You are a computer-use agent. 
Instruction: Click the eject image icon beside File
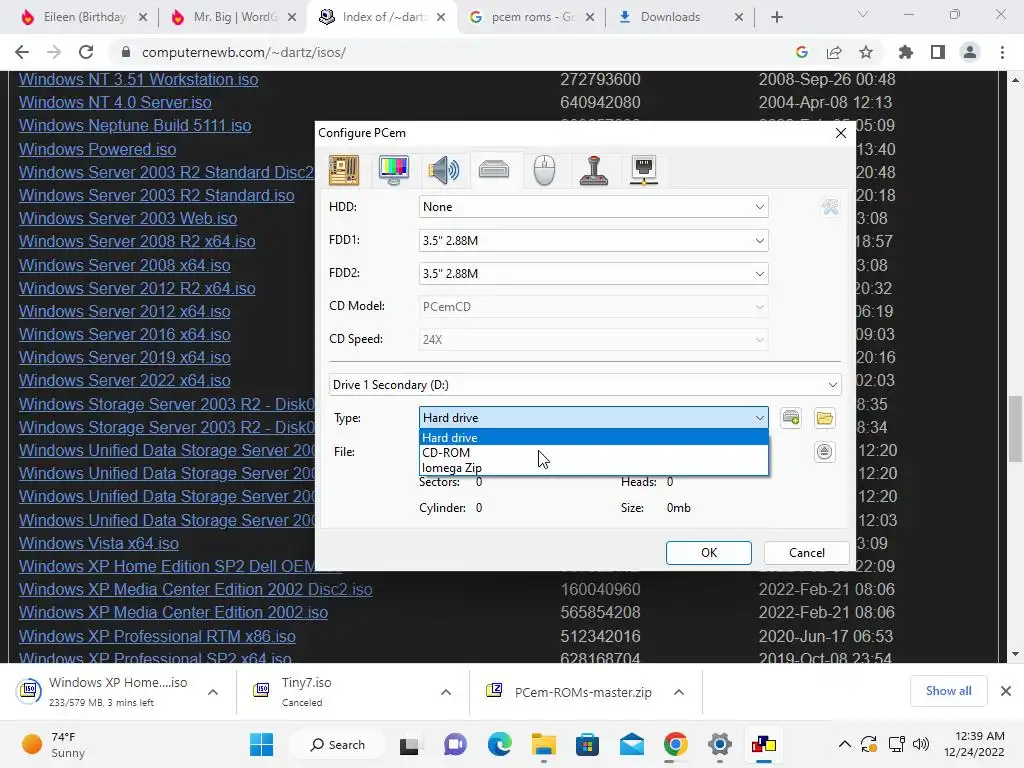point(824,451)
